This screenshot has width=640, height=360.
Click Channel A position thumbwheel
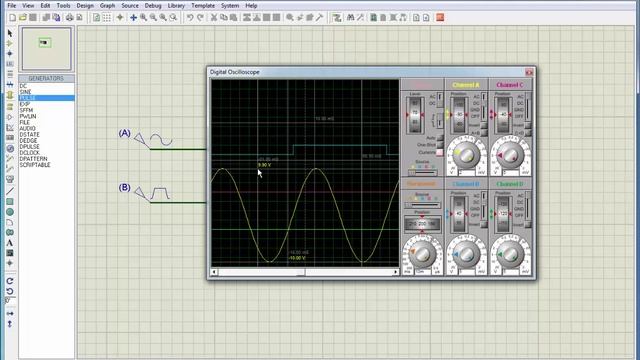pyautogui.click(x=459, y=115)
